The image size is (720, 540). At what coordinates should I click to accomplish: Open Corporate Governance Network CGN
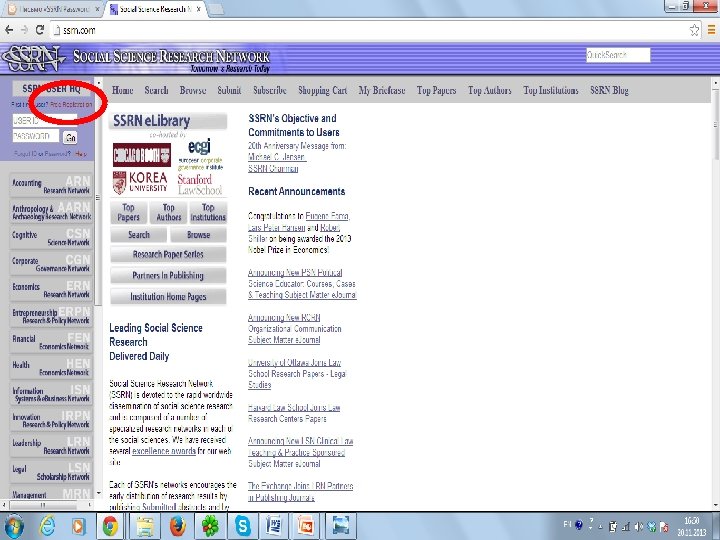coord(51,264)
